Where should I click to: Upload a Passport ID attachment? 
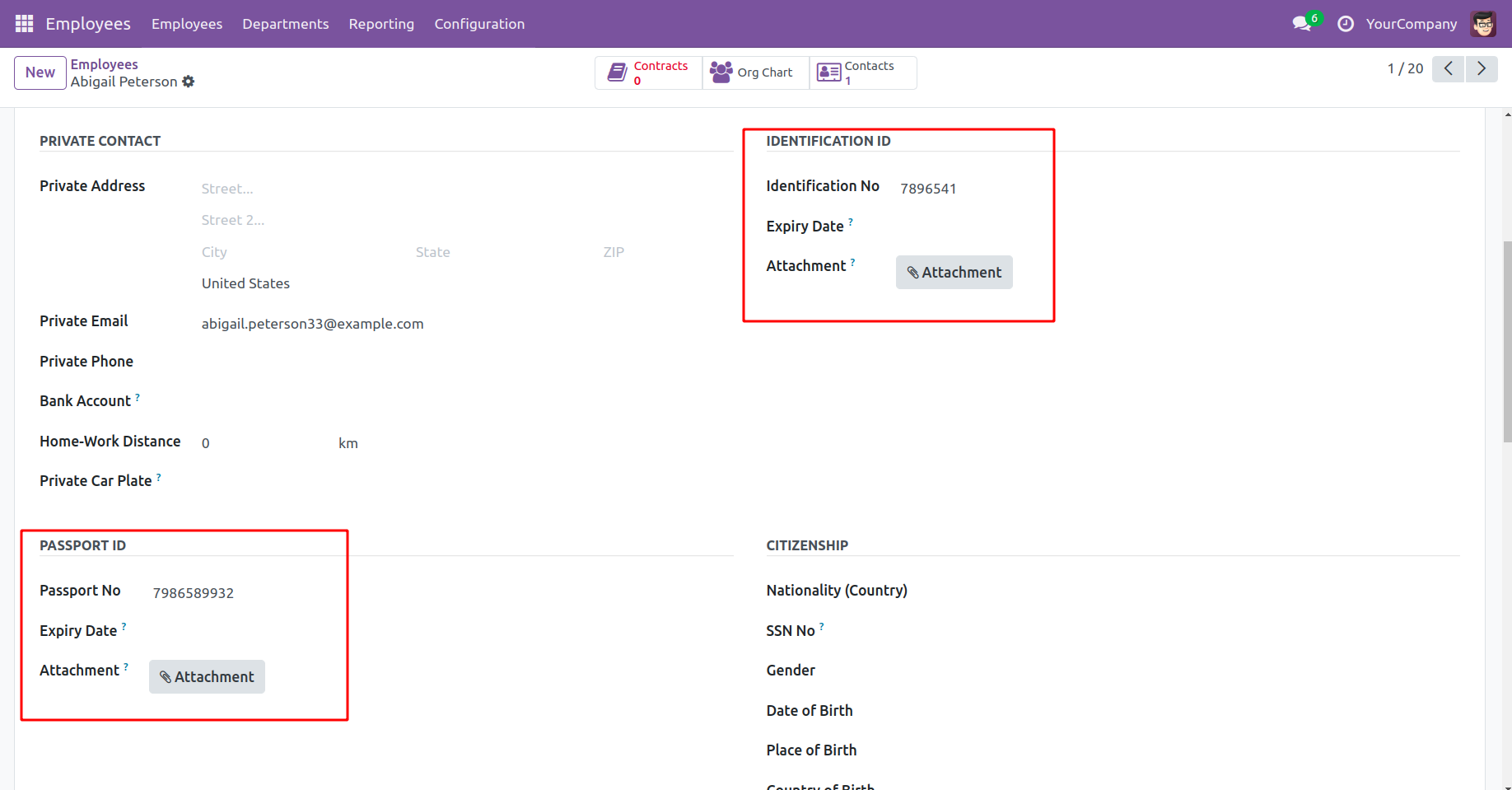click(x=207, y=677)
